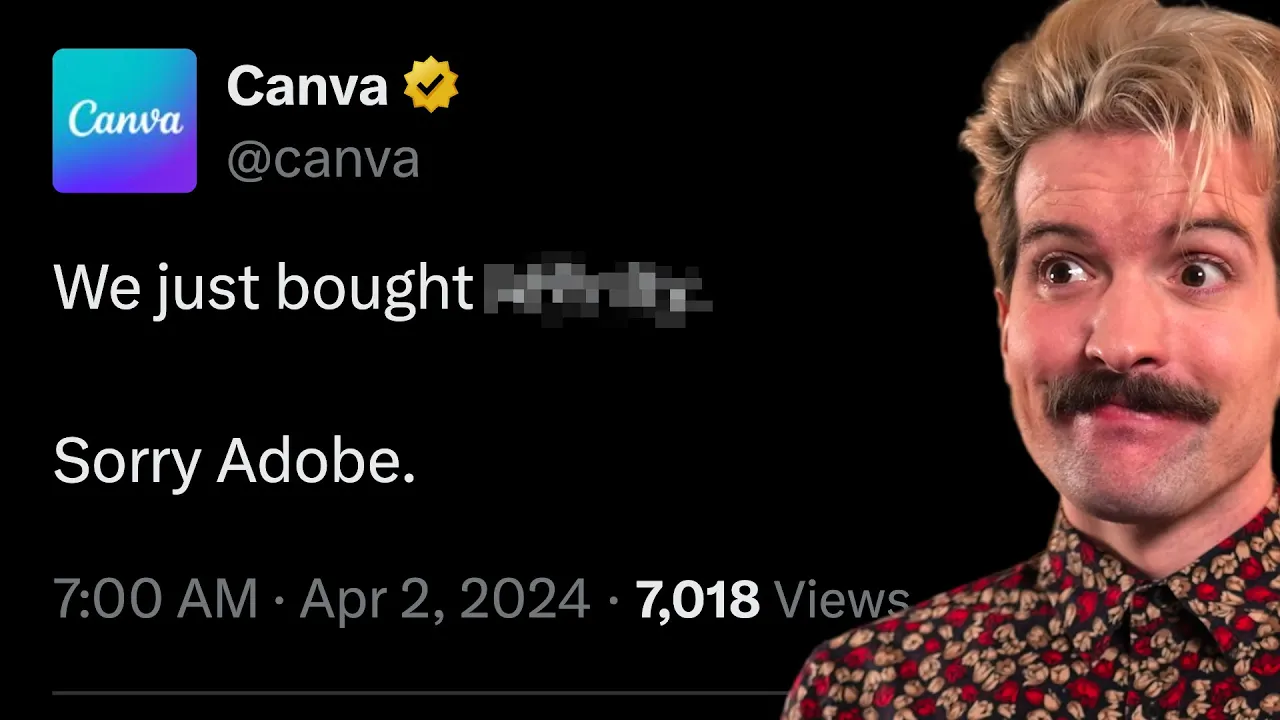Open the Canva display name
Screen dimensions: 1280x720
pyautogui.click(x=307, y=86)
